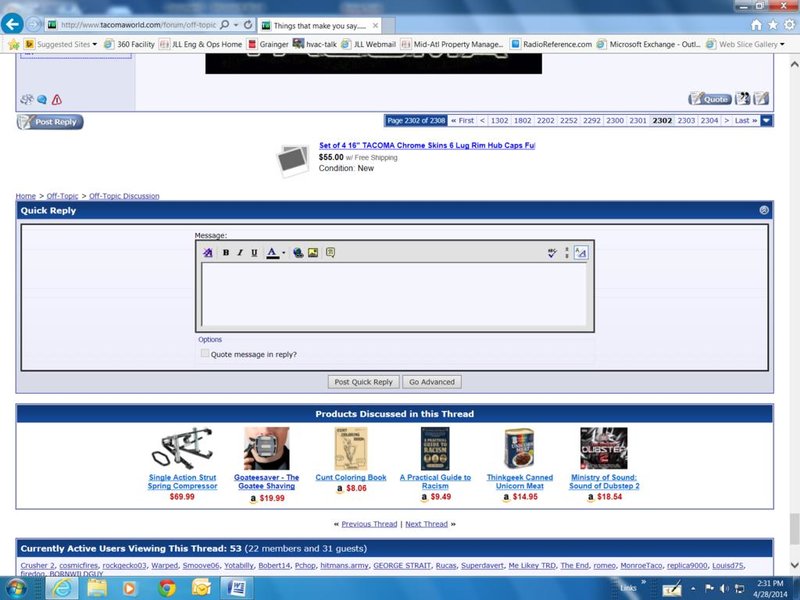Open Web Slice Gallery dropdown
The image size is (800, 600).
745,44
